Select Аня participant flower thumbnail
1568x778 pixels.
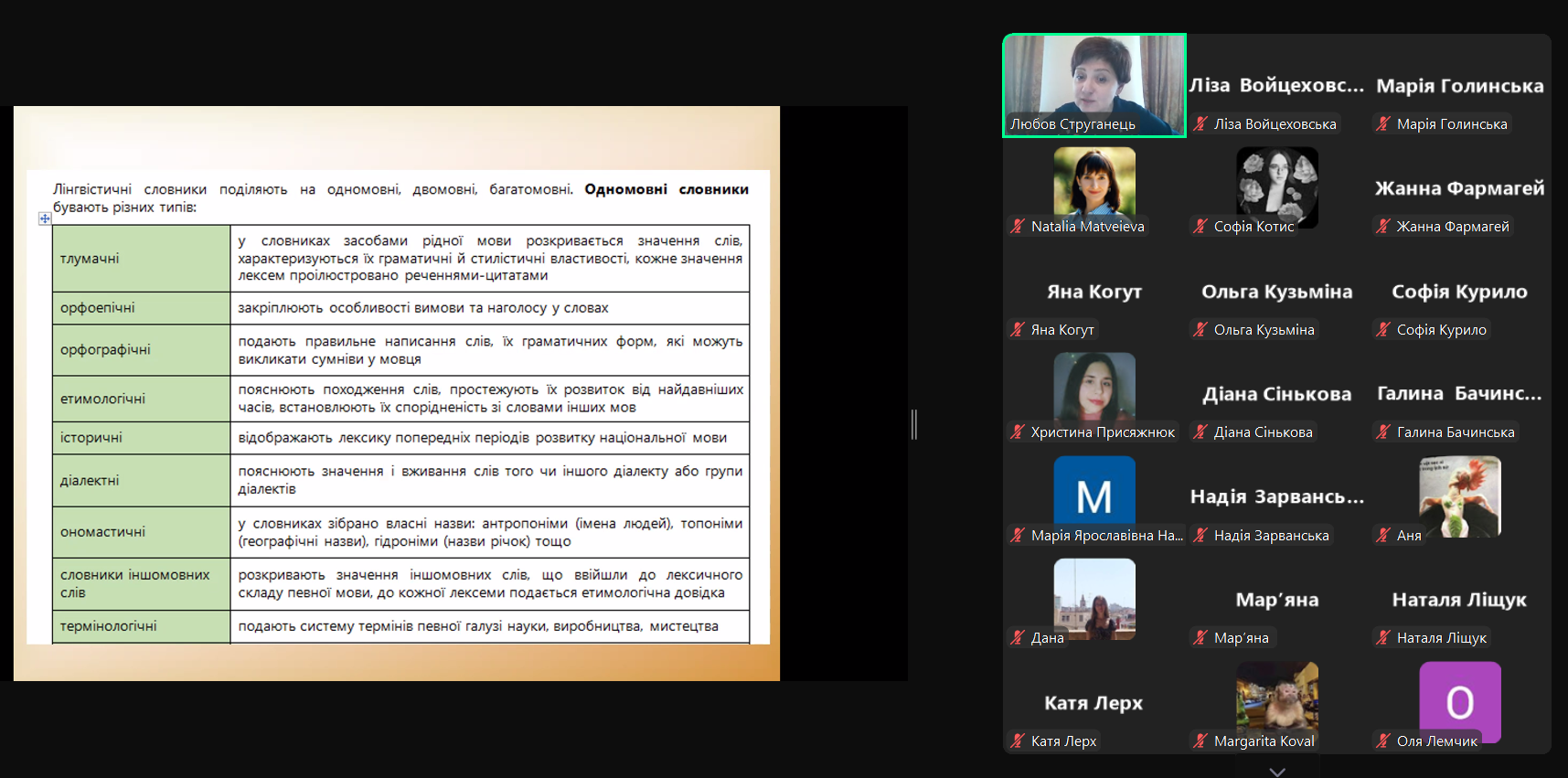[x=1459, y=496]
